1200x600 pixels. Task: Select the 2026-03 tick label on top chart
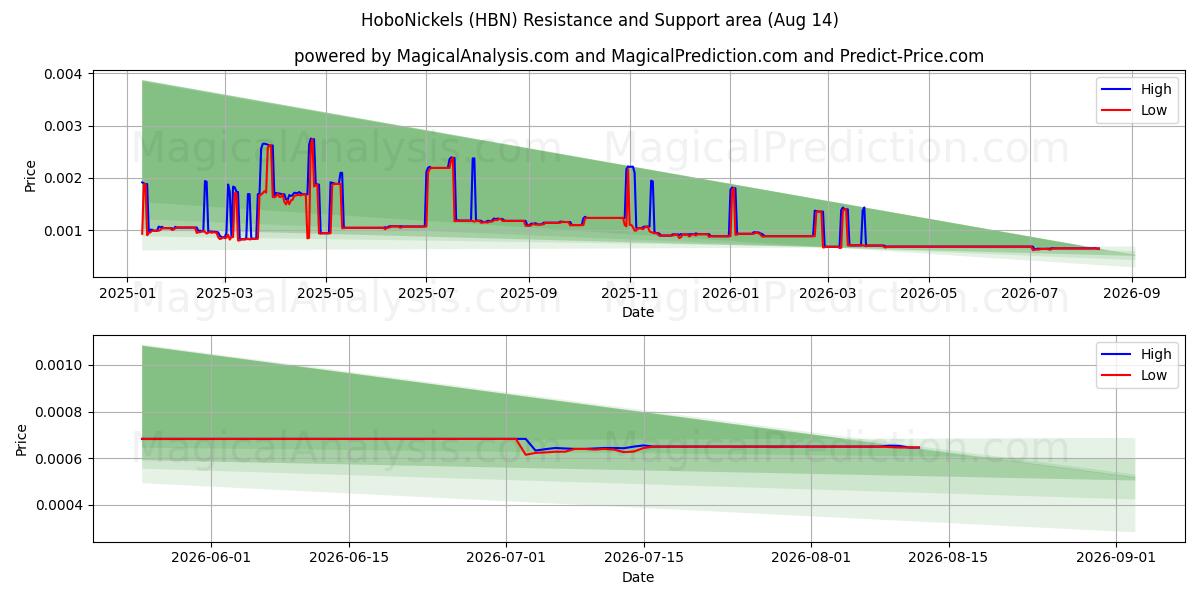pos(827,295)
